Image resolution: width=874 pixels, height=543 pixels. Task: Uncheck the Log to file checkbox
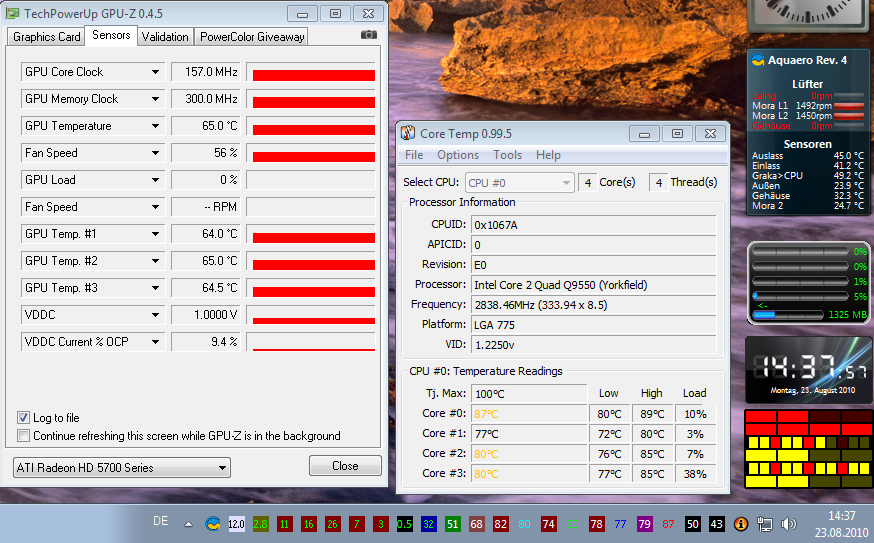[x=23, y=417]
